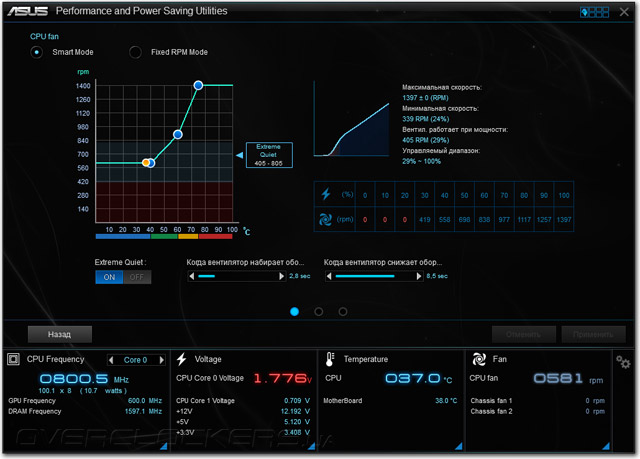This screenshot has width=640, height=459.
Task: Go to the second page dot
Action: click(x=319, y=312)
